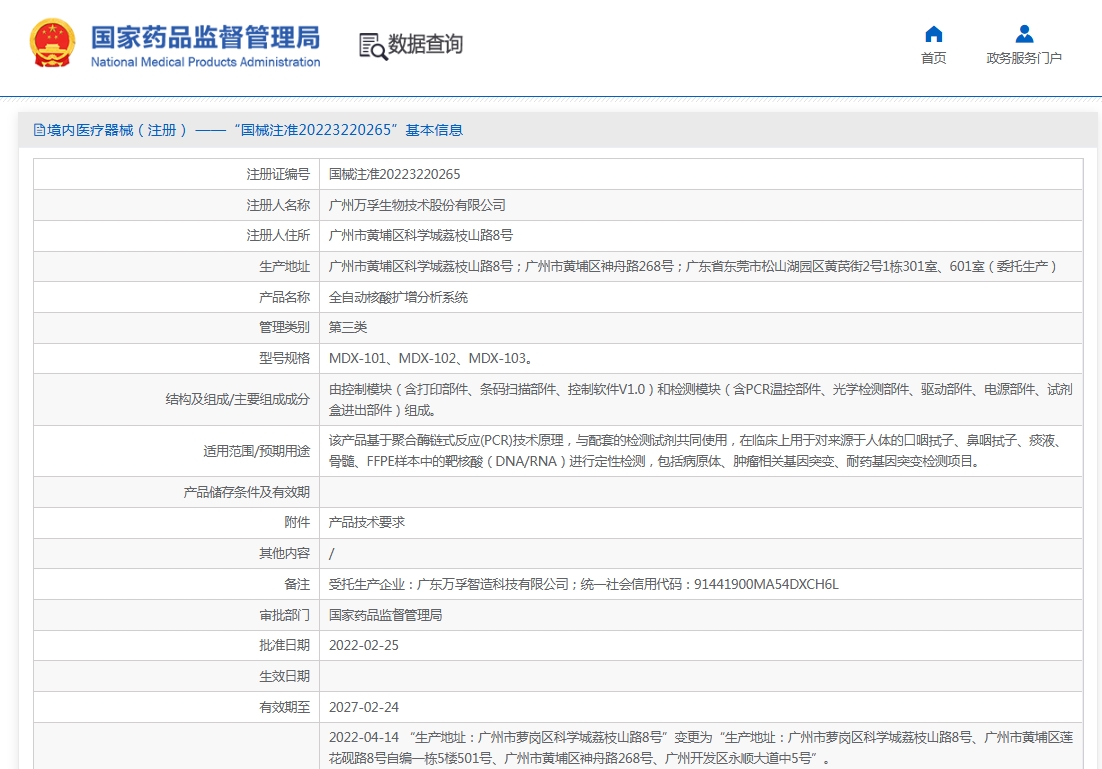Select production address text starting 广州市黄埔区科学城
Image resolution: width=1102 pixels, height=769 pixels.
coord(693,266)
